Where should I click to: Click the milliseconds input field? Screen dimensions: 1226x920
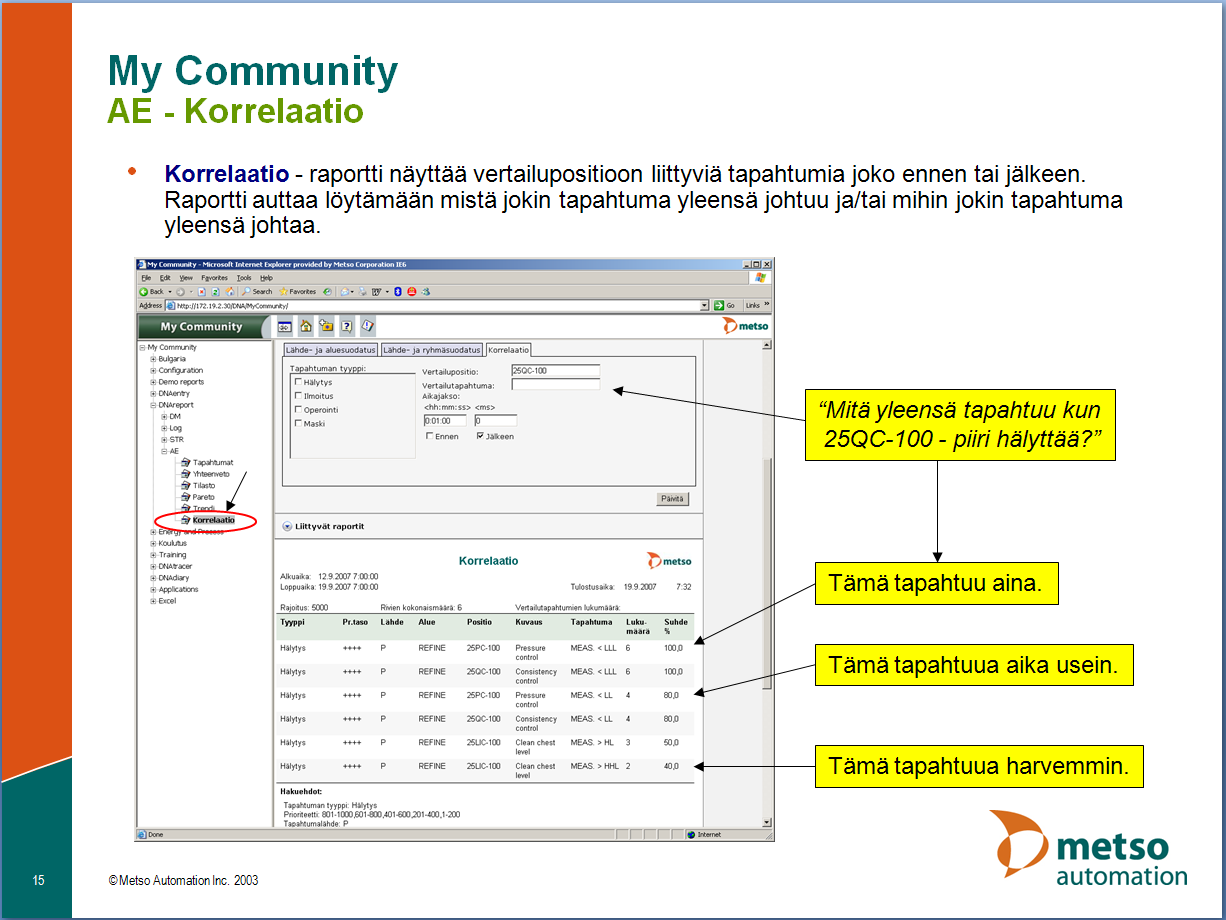coord(496,421)
